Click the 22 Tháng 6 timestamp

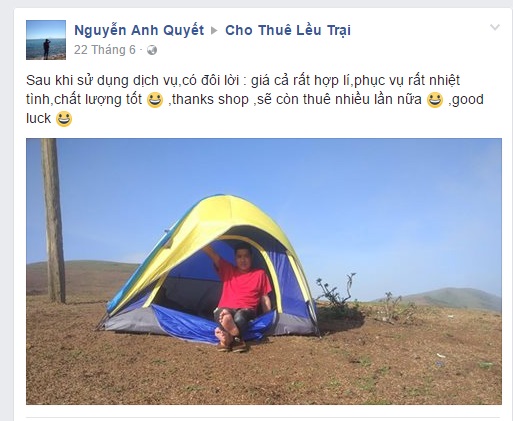tap(105, 50)
